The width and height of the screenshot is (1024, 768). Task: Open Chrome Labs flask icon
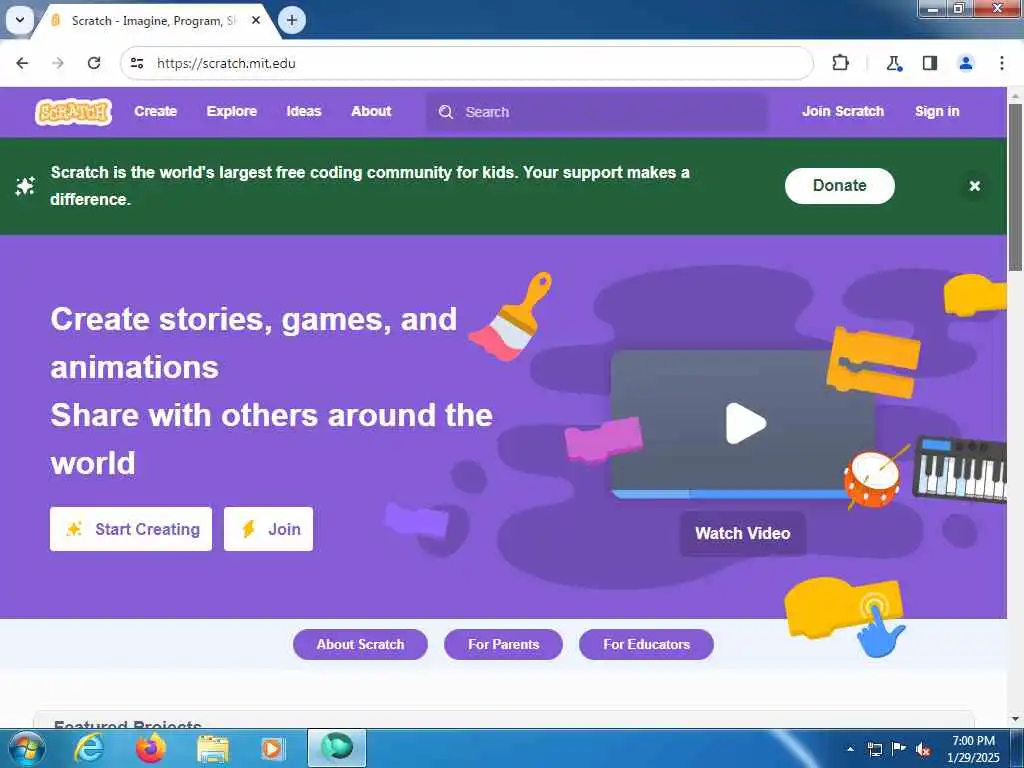click(893, 63)
